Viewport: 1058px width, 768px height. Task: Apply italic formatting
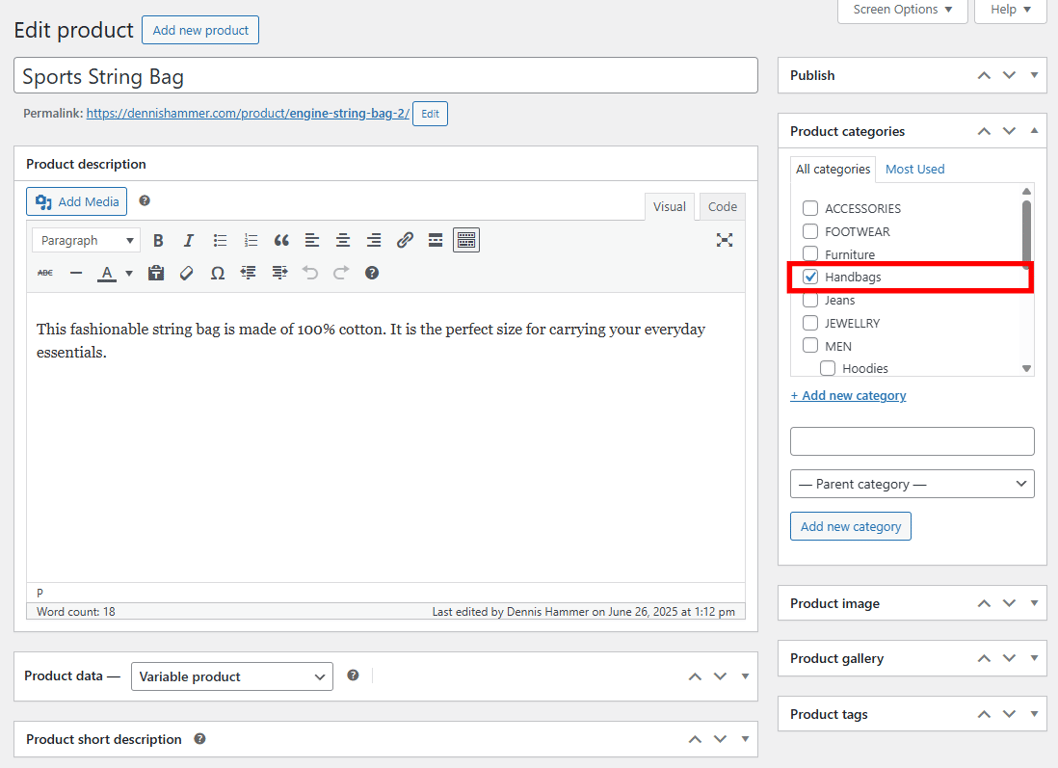click(188, 239)
